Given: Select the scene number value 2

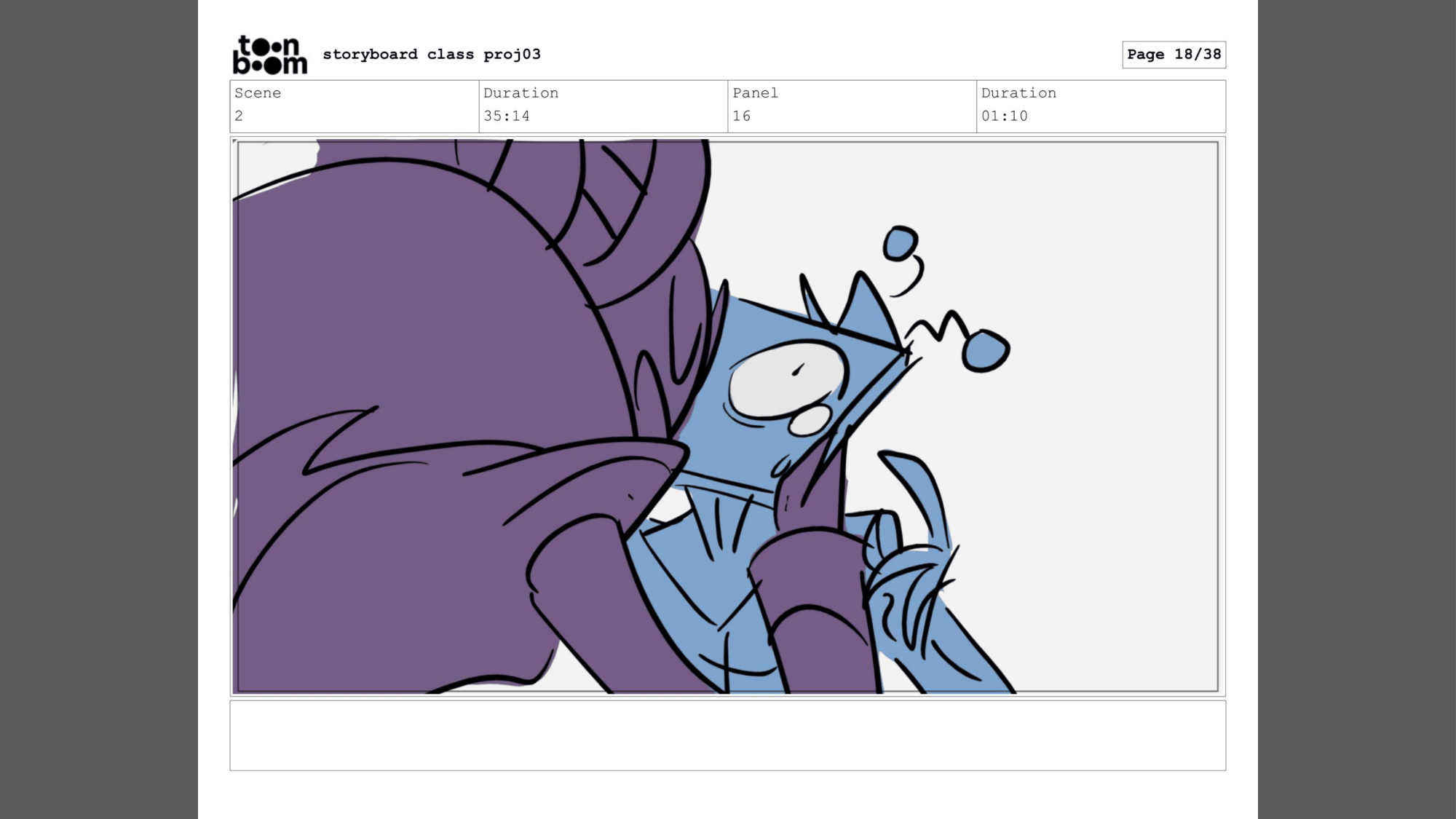Looking at the screenshot, I should 239,116.
